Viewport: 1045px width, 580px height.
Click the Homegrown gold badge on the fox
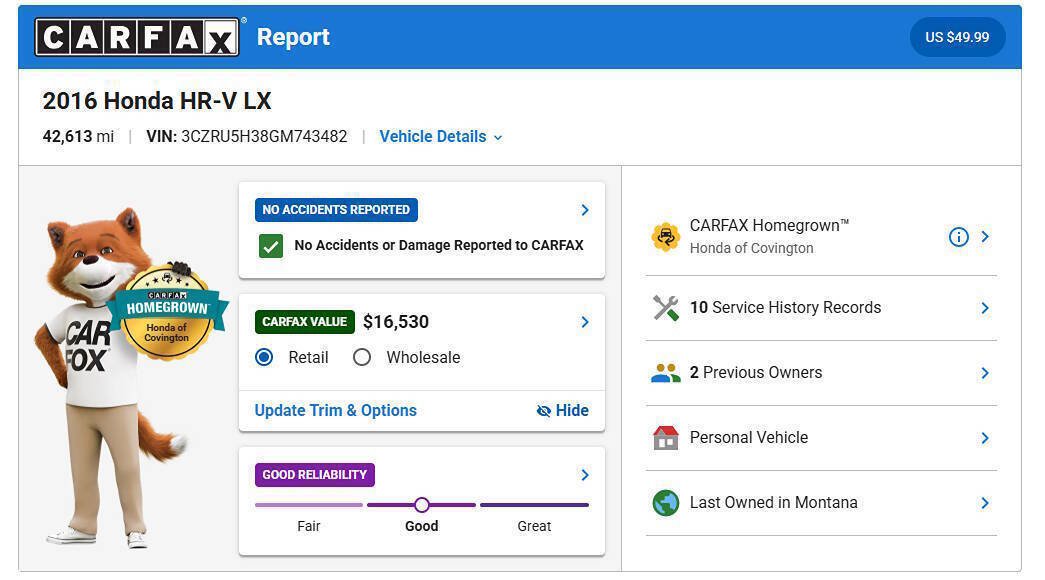click(x=167, y=312)
